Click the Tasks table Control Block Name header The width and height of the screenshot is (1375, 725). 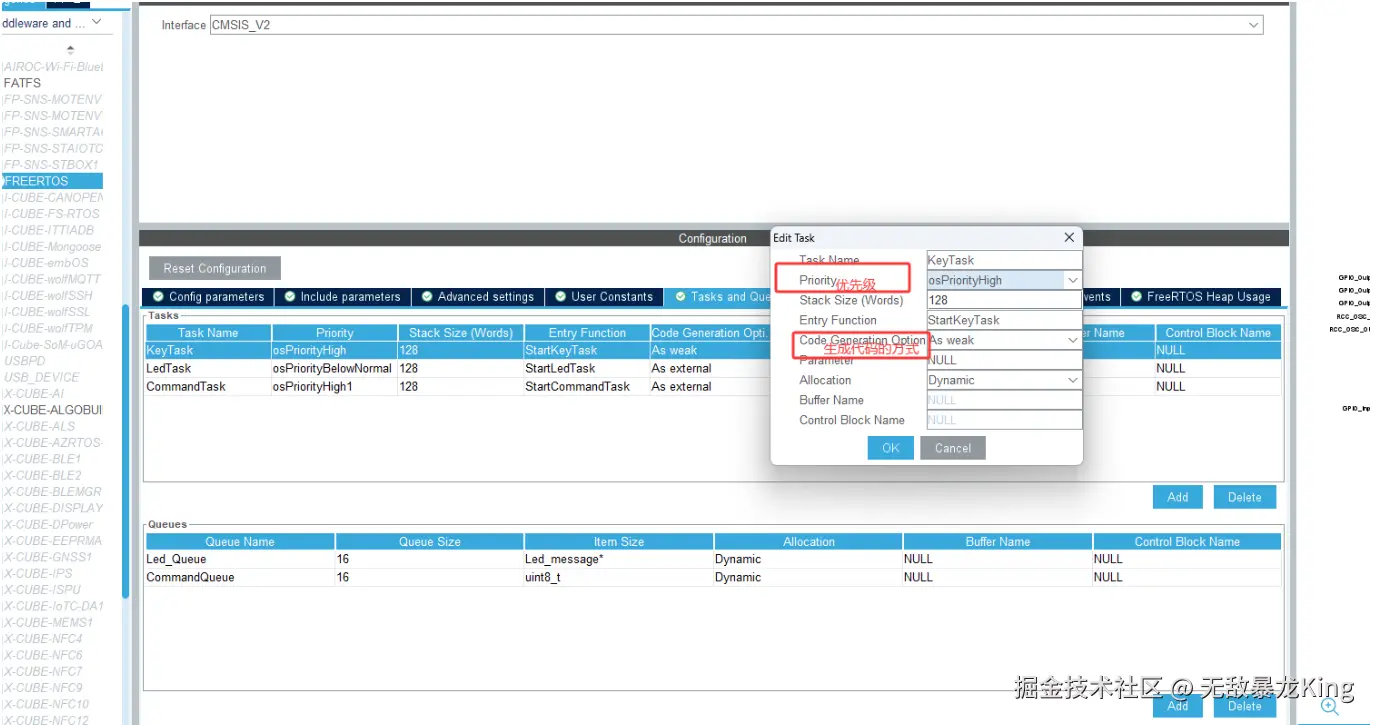coord(1217,333)
